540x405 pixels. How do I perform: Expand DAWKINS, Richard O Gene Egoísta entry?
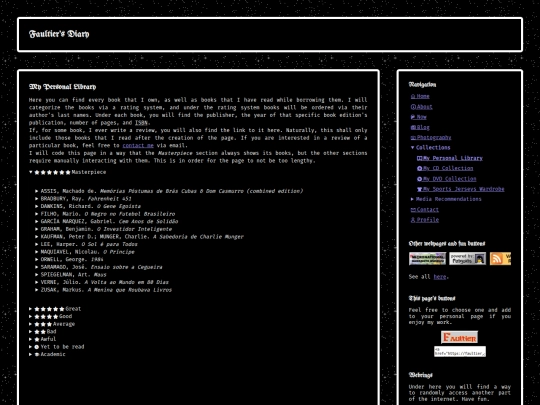pos(37,206)
